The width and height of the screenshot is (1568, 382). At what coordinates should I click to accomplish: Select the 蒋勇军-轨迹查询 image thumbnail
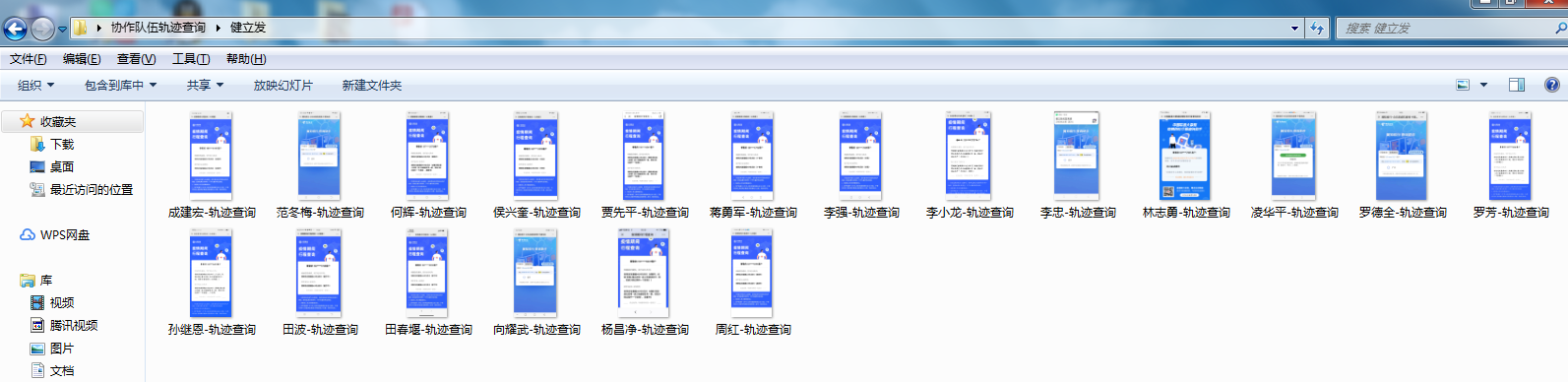click(x=753, y=156)
